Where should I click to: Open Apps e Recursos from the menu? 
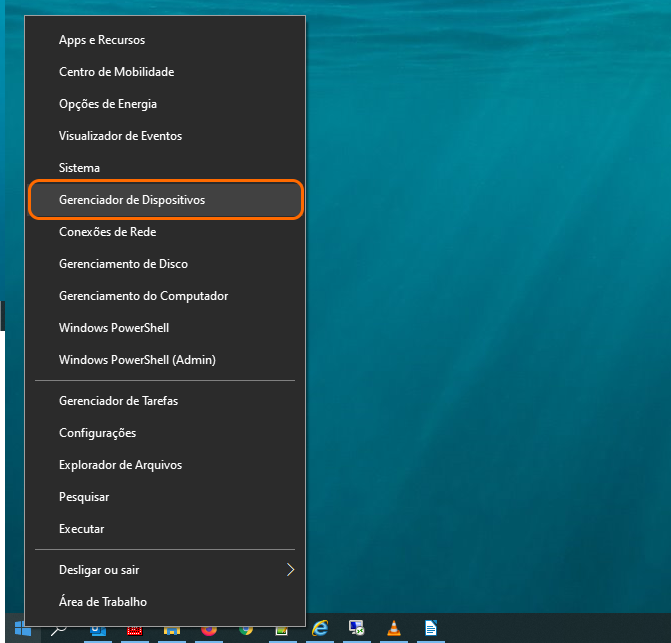[165, 40]
